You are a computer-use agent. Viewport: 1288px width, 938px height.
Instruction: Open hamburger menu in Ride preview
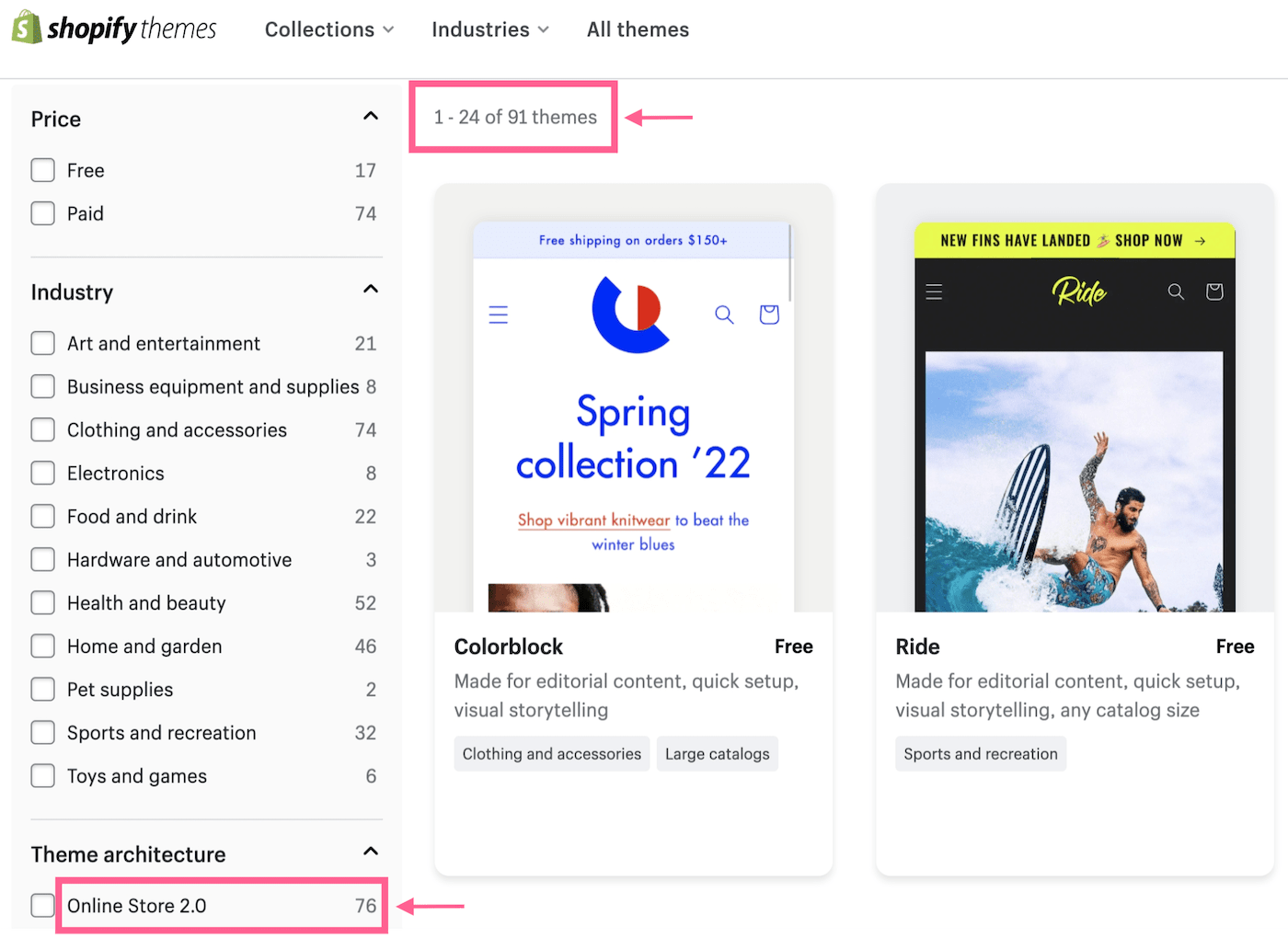[934, 292]
